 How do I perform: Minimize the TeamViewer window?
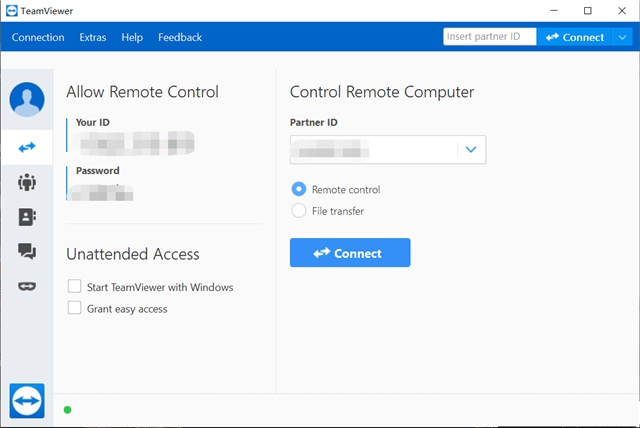coord(554,11)
